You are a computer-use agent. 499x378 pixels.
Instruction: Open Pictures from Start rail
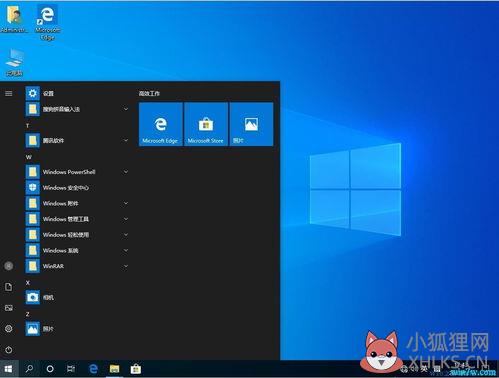coord(9,308)
